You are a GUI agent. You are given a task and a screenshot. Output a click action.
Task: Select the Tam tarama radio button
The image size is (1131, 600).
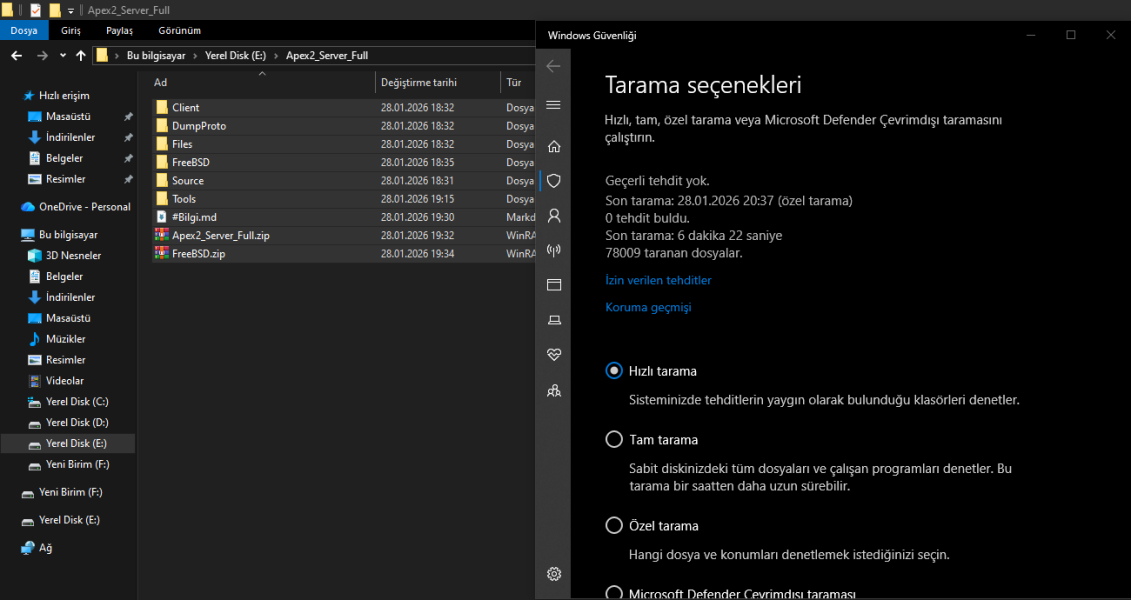click(614, 440)
